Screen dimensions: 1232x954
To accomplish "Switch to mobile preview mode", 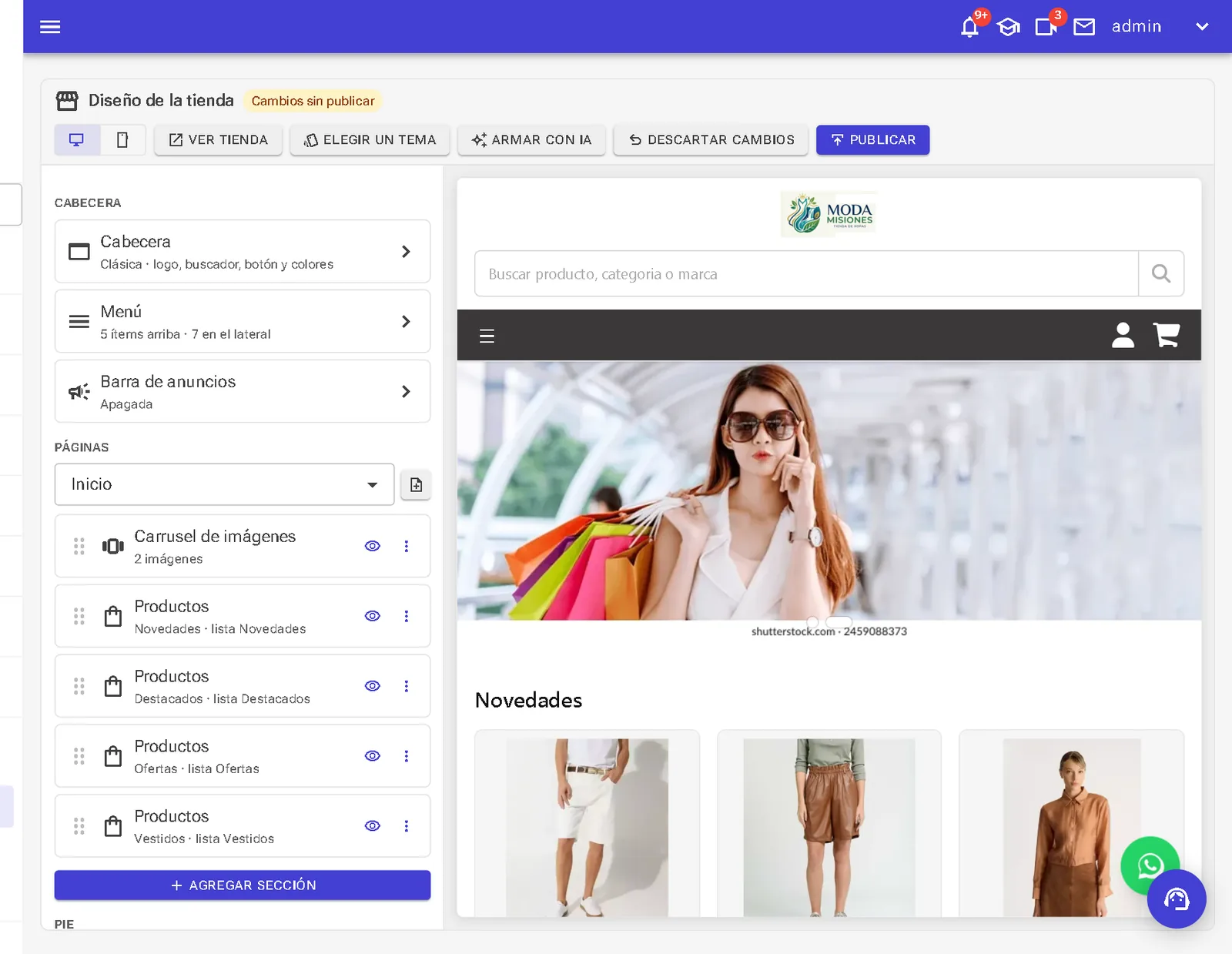I will click(122, 140).
